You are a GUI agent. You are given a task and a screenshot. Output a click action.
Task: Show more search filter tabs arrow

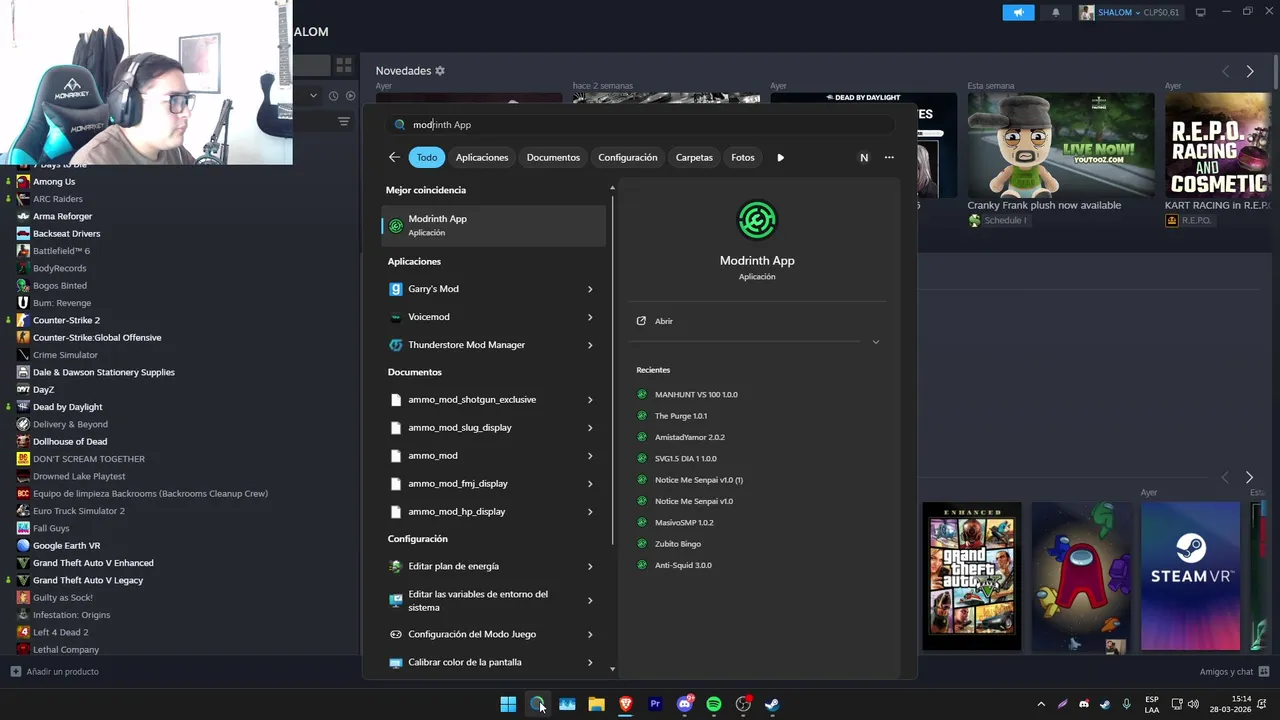[780, 157]
